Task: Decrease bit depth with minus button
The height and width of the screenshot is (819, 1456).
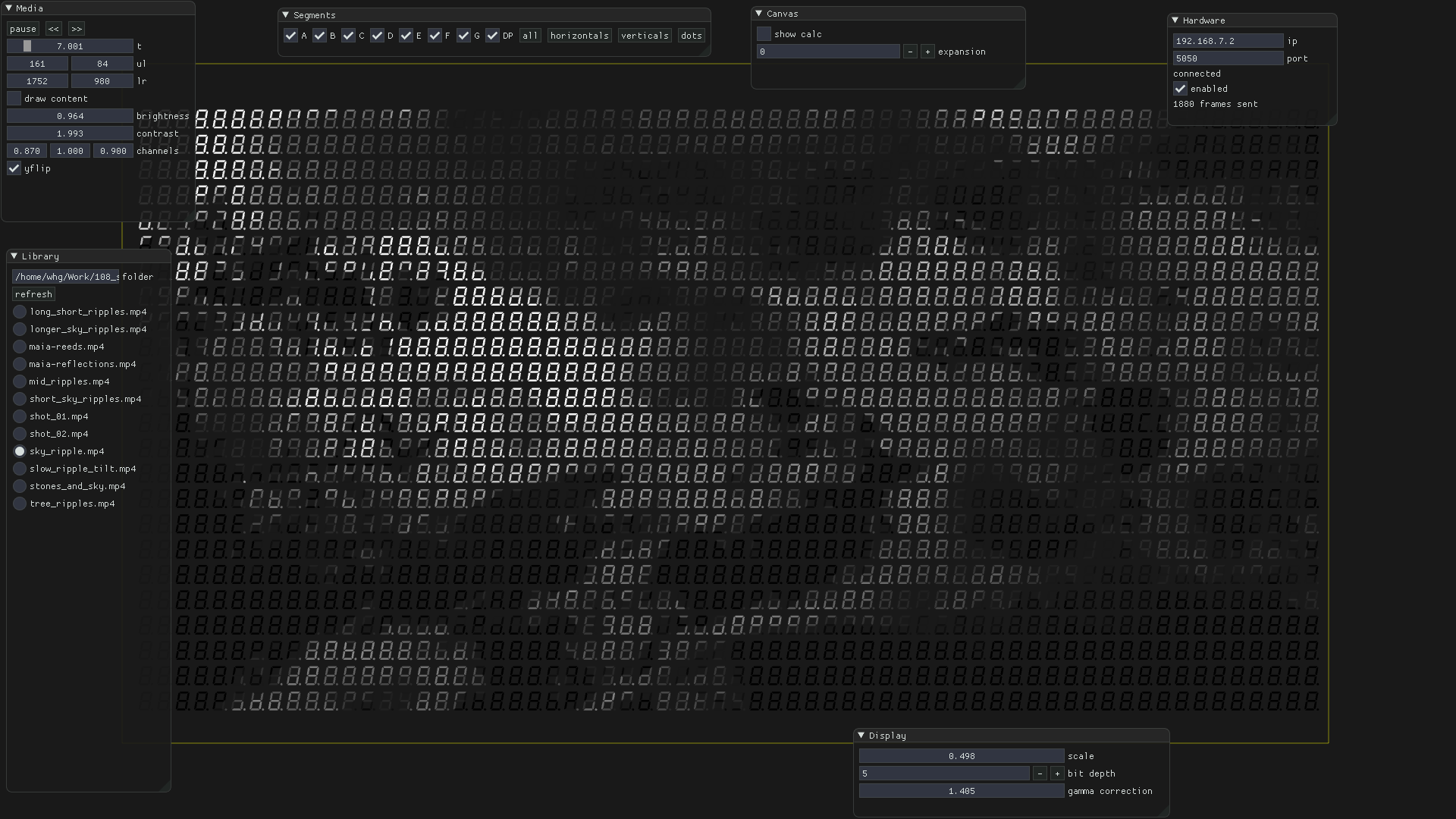Action: pyautogui.click(x=1040, y=773)
